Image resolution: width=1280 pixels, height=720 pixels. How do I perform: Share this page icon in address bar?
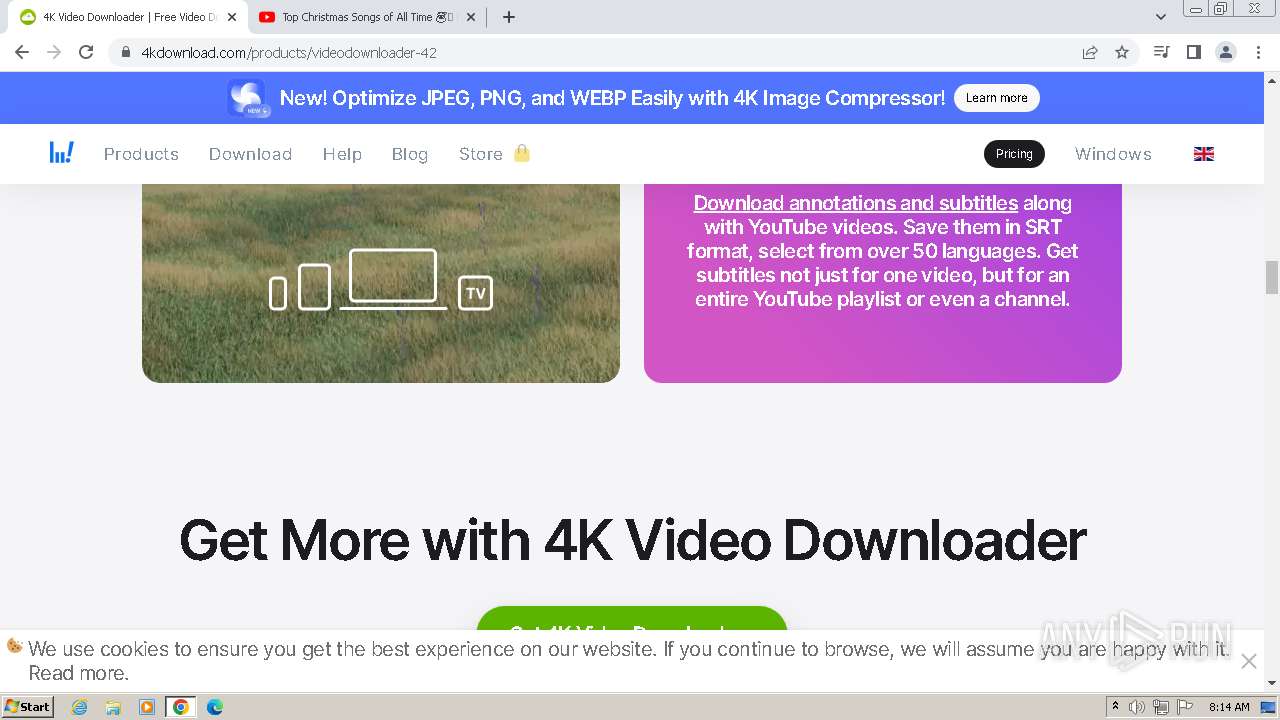tap(1090, 52)
